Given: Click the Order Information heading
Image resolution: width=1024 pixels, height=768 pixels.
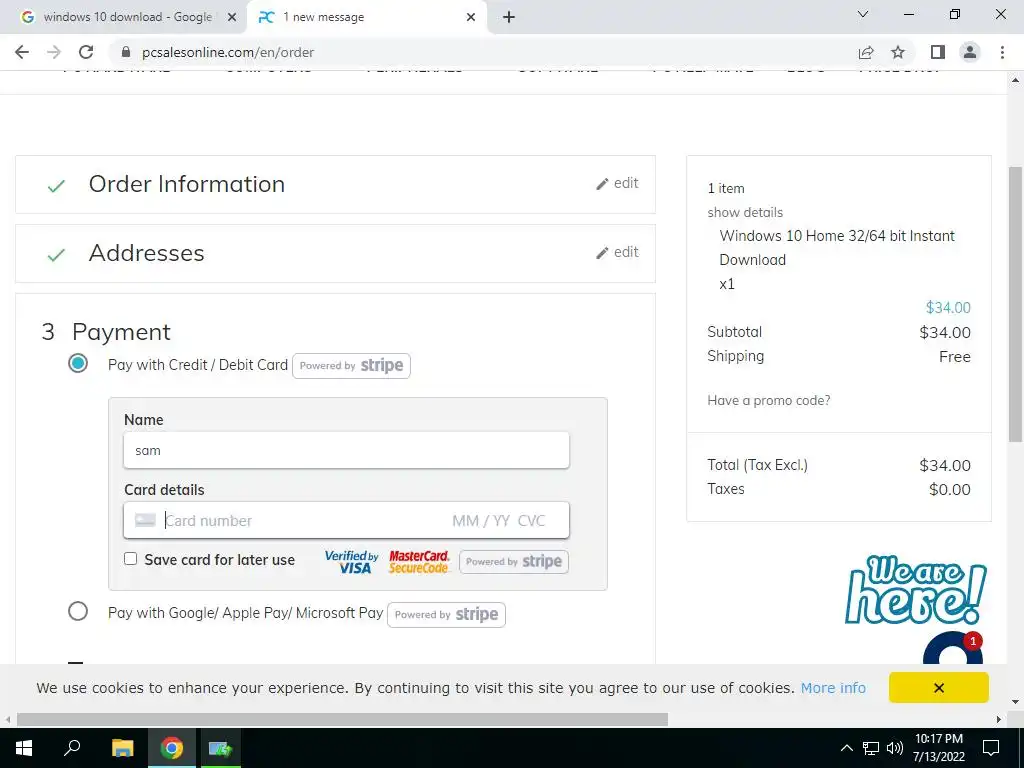Looking at the screenshot, I should tap(187, 184).
